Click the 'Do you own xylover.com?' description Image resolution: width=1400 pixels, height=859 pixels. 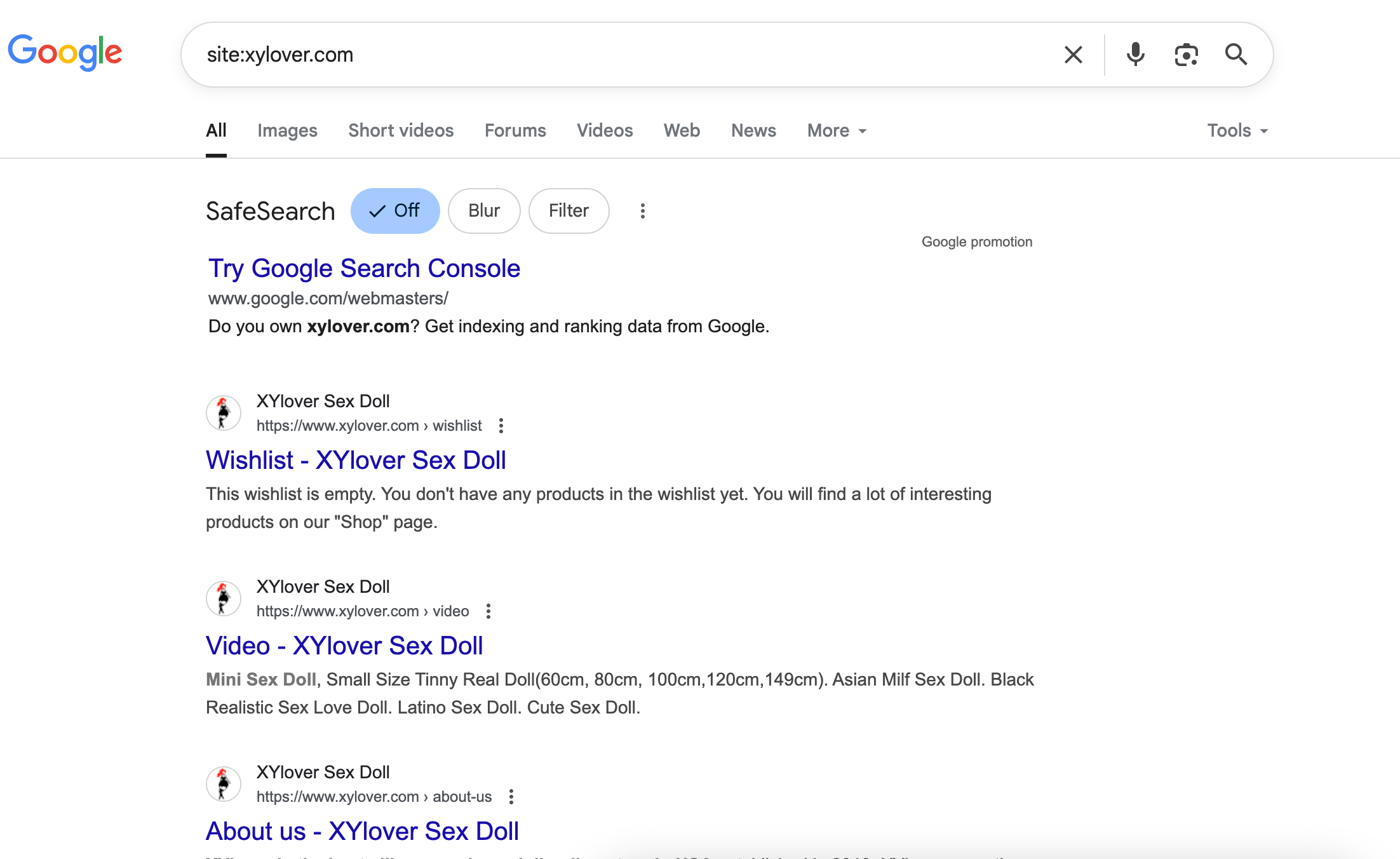pos(488,326)
